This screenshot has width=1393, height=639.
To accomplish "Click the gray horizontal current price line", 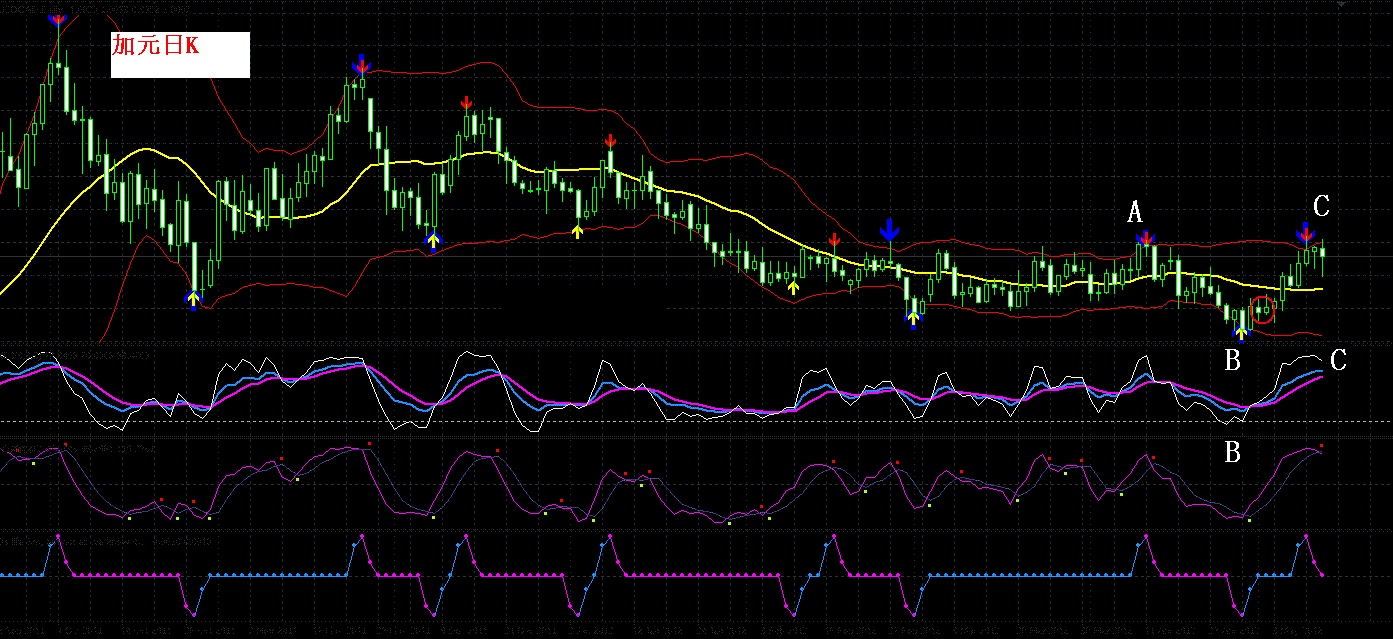I will pyautogui.click(x=696, y=257).
